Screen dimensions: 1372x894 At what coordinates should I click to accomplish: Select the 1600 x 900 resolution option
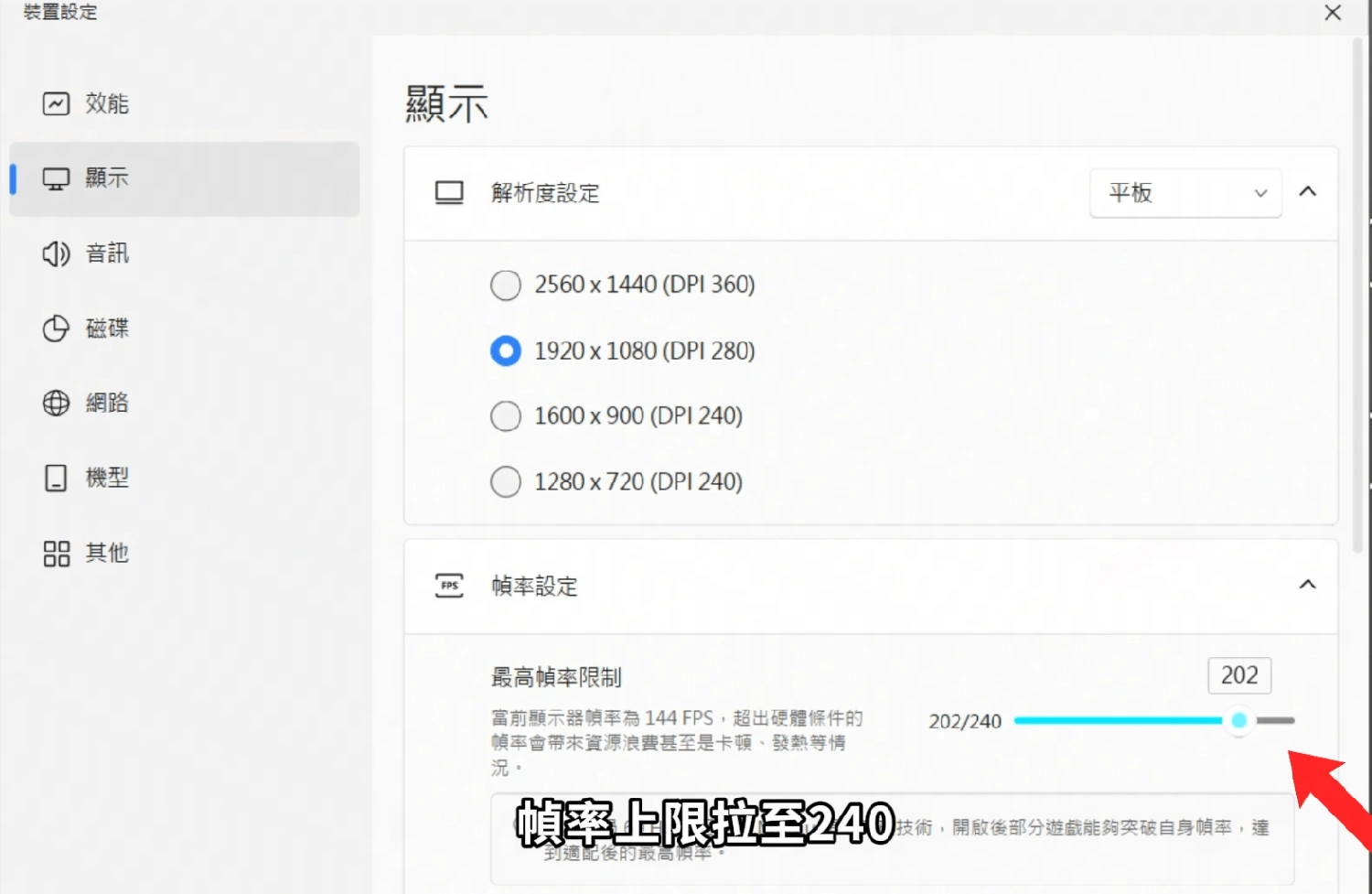tap(506, 415)
